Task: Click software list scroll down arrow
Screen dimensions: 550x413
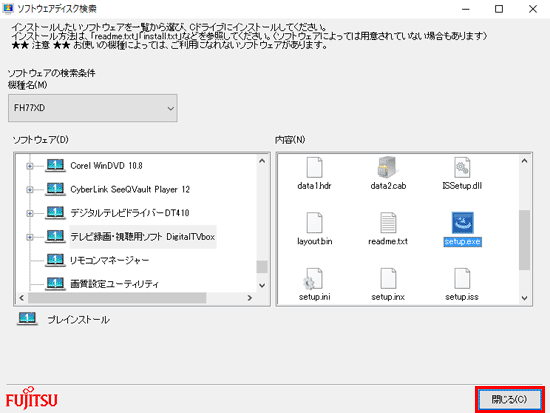Action: (x=262, y=286)
